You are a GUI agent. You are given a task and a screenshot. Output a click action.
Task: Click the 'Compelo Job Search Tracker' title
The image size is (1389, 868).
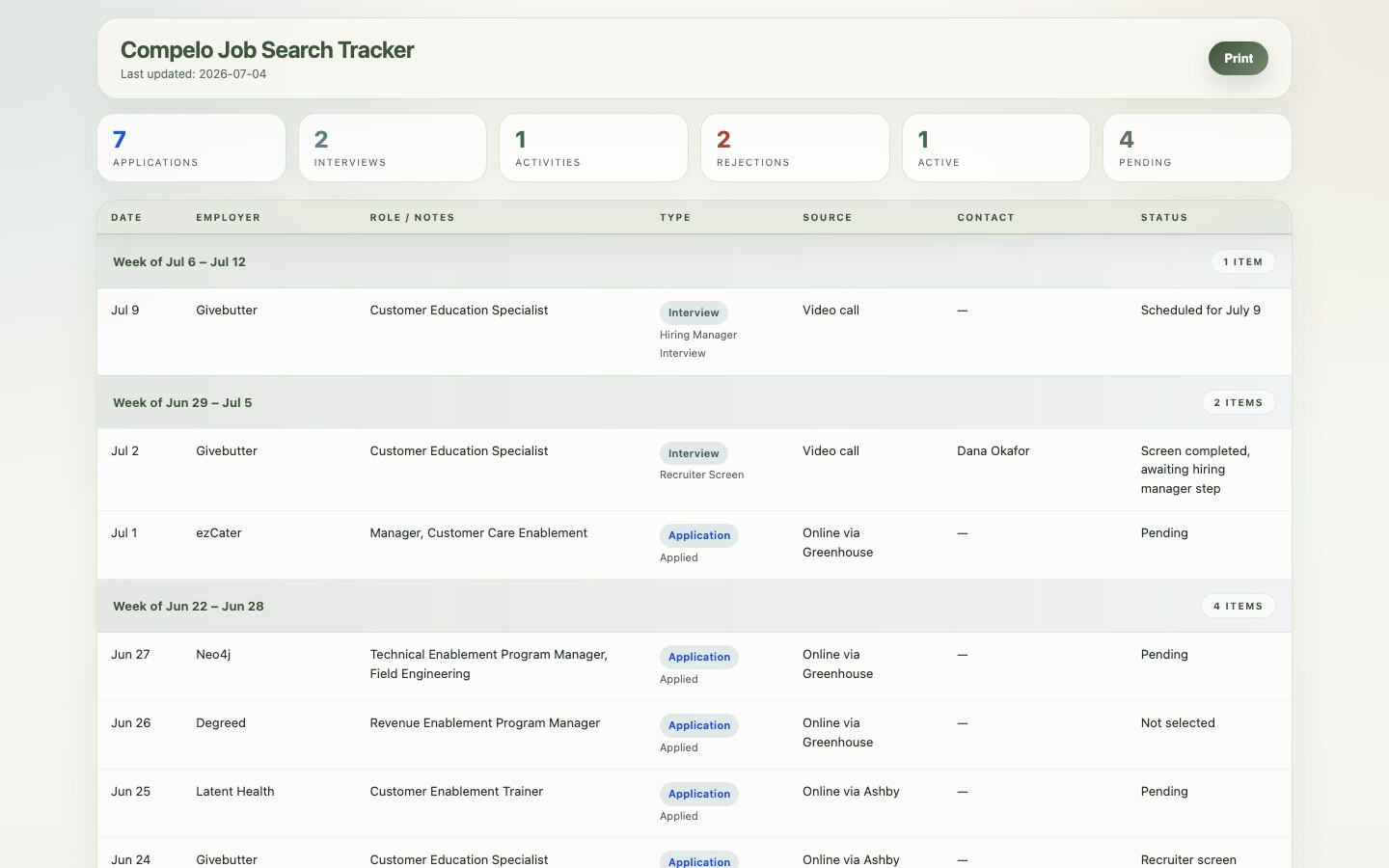pyautogui.click(x=267, y=50)
